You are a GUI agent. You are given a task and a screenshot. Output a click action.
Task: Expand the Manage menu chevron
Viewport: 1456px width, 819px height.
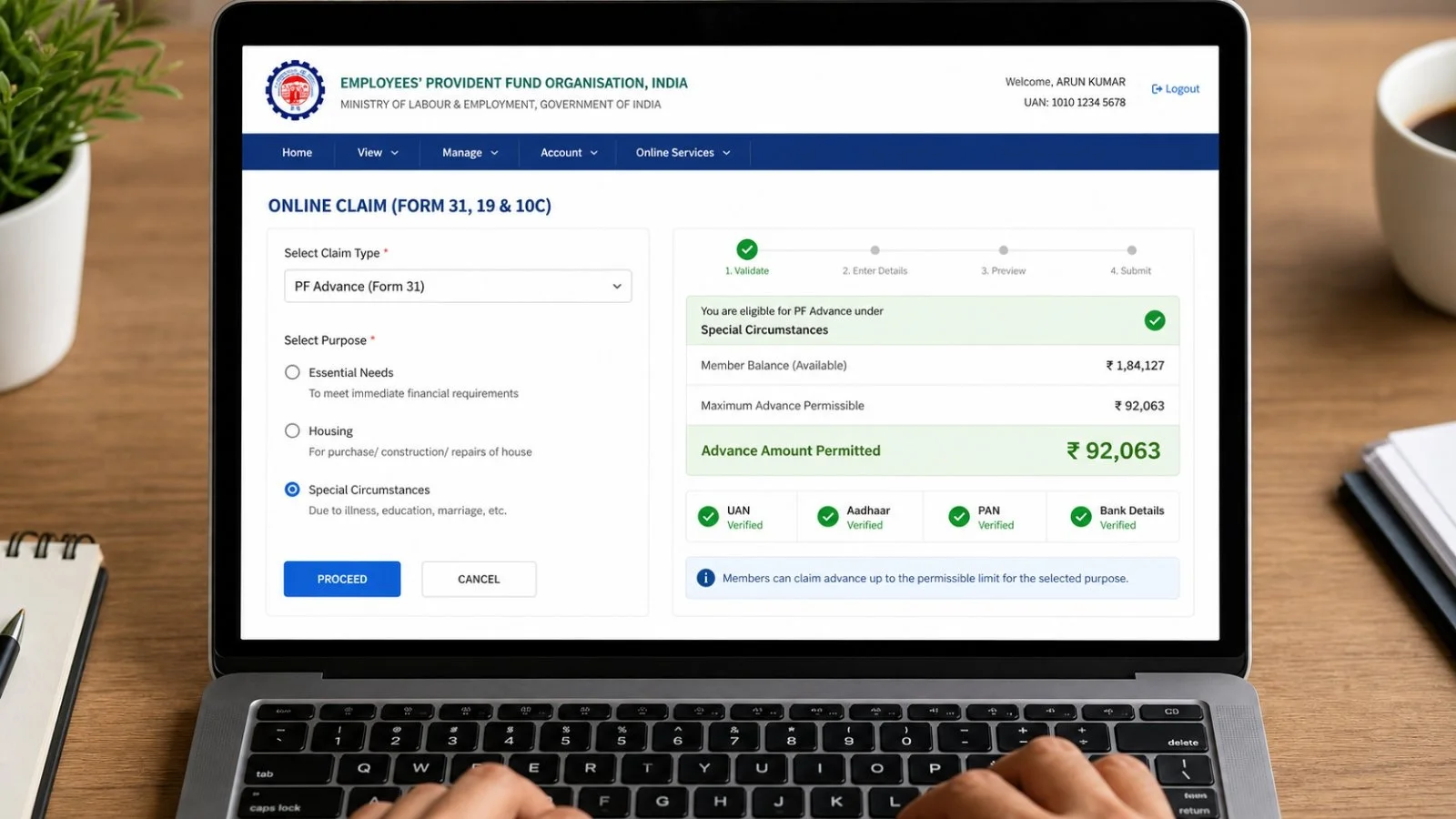coord(494,153)
